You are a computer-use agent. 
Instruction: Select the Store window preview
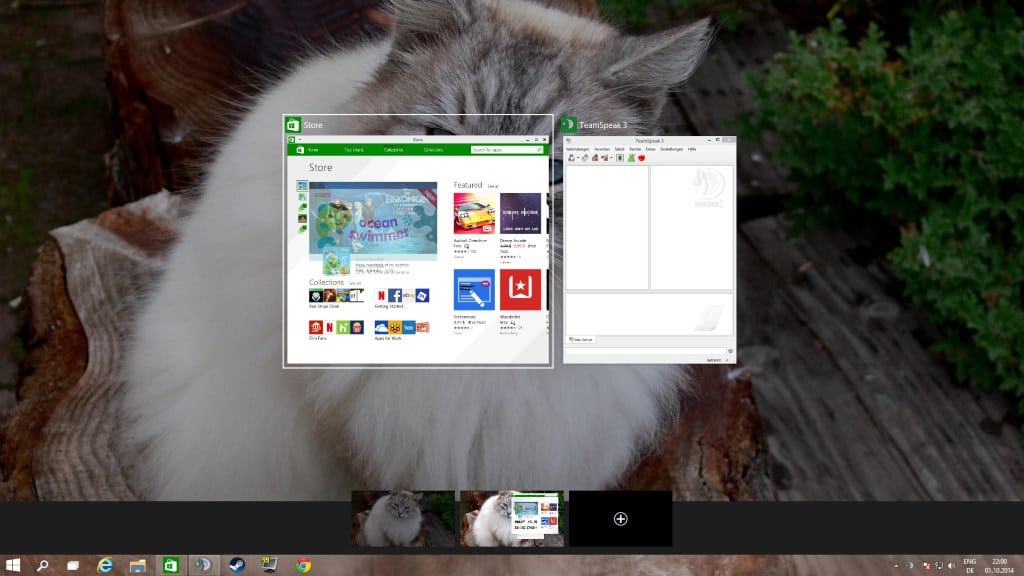click(x=418, y=250)
